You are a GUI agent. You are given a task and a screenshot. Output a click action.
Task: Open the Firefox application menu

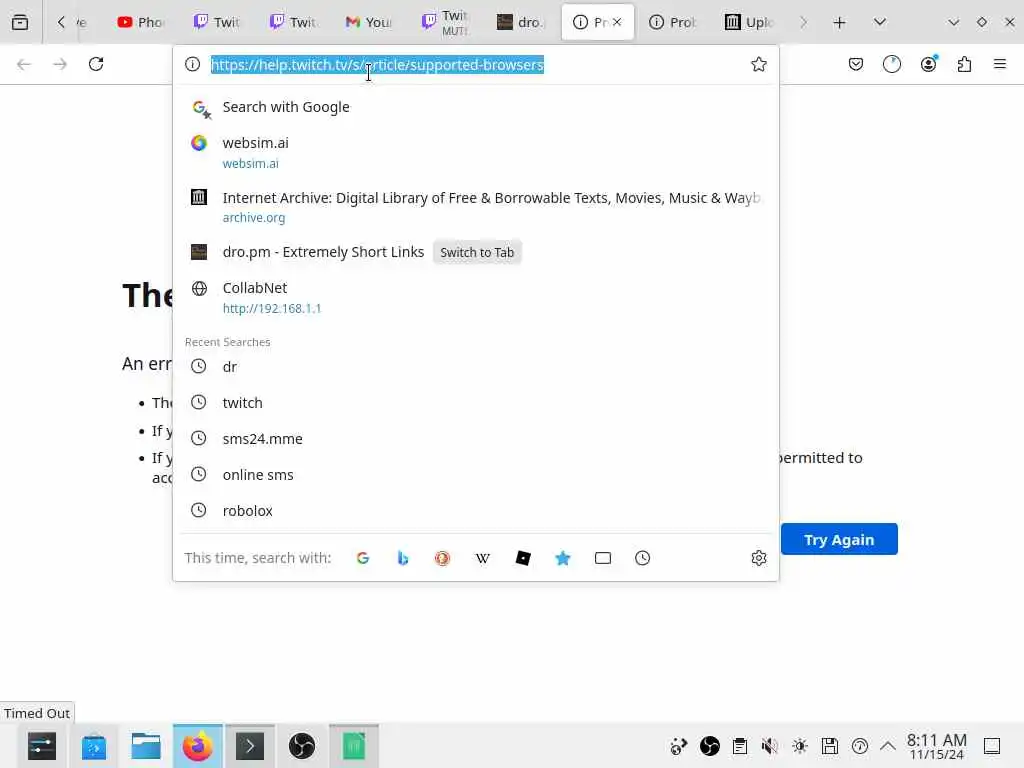1000,64
